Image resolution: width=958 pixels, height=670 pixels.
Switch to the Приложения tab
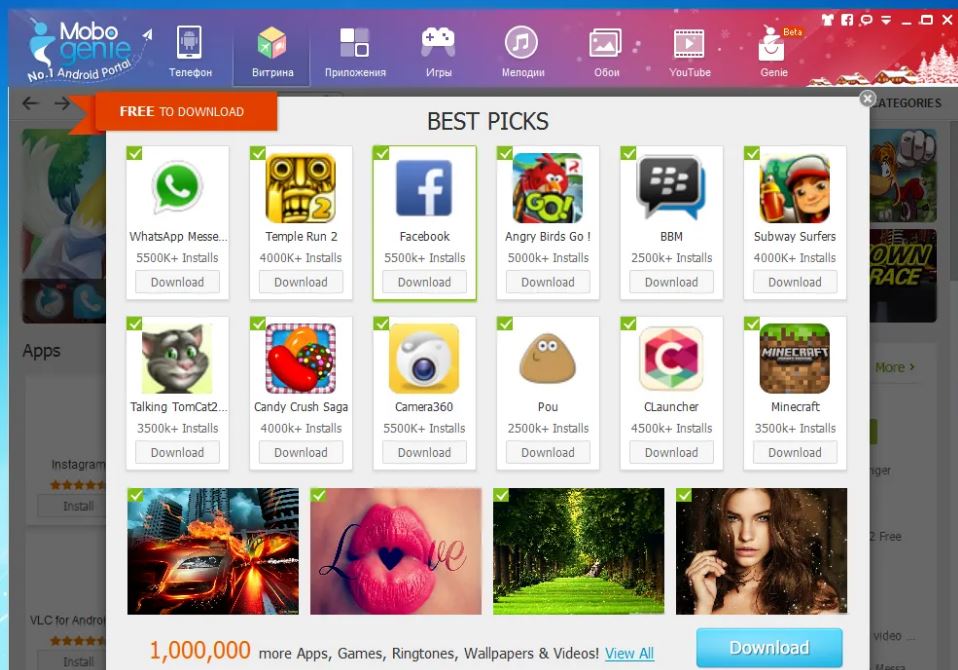click(x=355, y=52)
